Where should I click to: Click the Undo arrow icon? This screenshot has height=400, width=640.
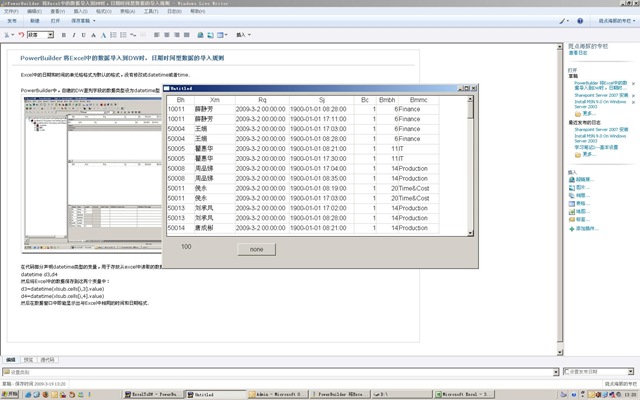(21, 34)
